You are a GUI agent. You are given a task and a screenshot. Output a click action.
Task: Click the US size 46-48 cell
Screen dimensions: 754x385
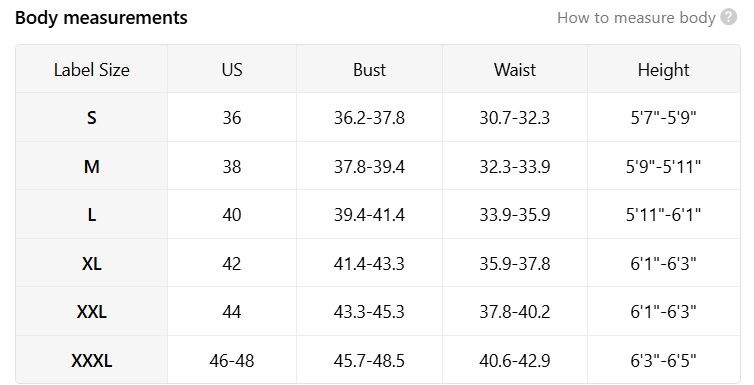pyautogui.click(x=232, y=360)
